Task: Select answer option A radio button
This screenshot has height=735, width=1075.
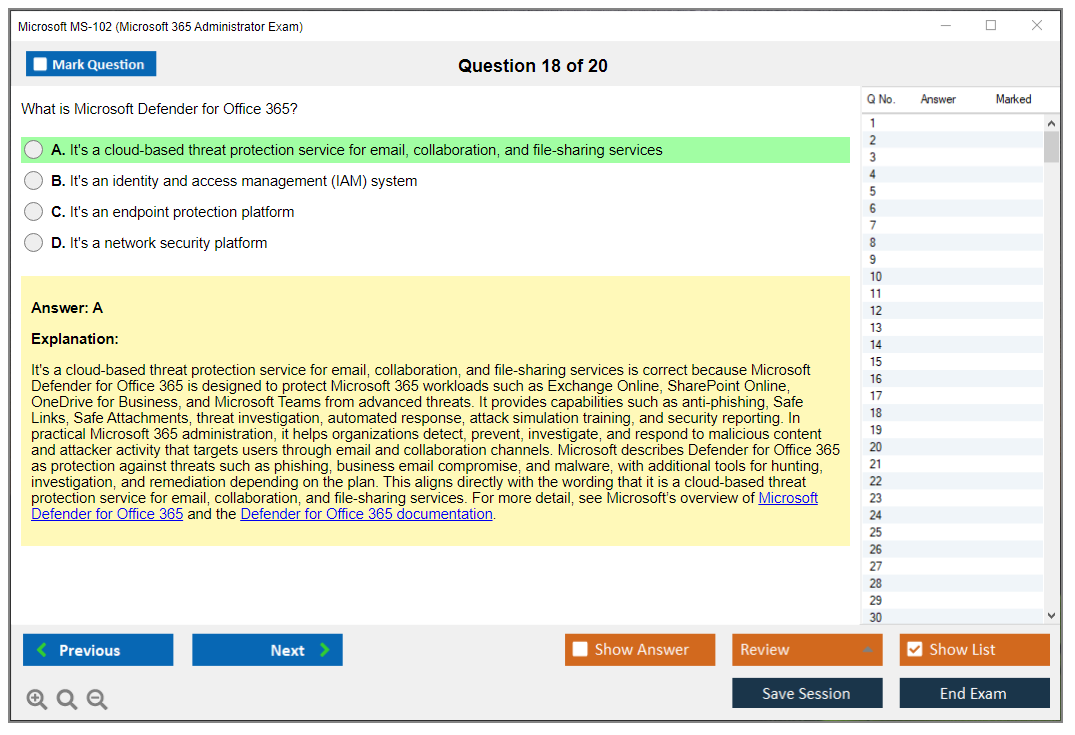Action: point(34,149)
